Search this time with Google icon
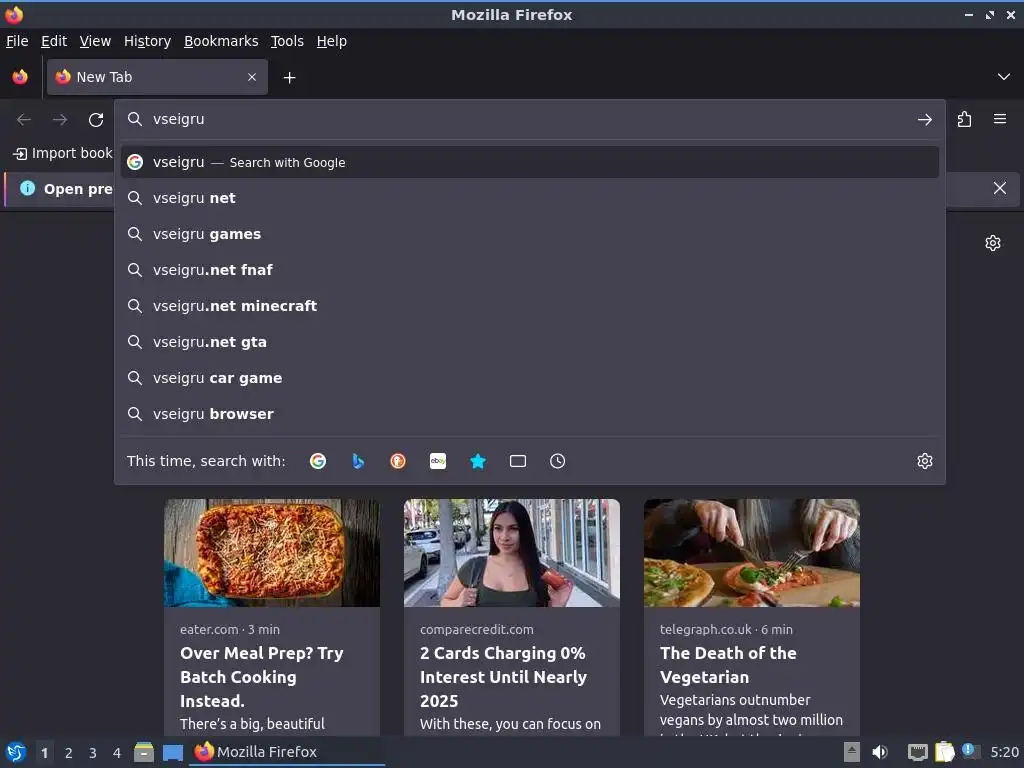 pos(318,461)
